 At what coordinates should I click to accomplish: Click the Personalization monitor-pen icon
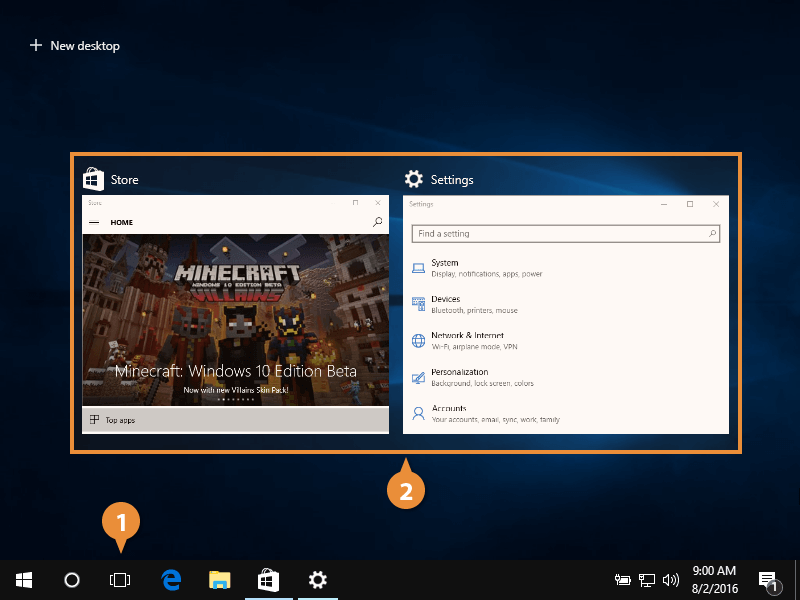418,378
